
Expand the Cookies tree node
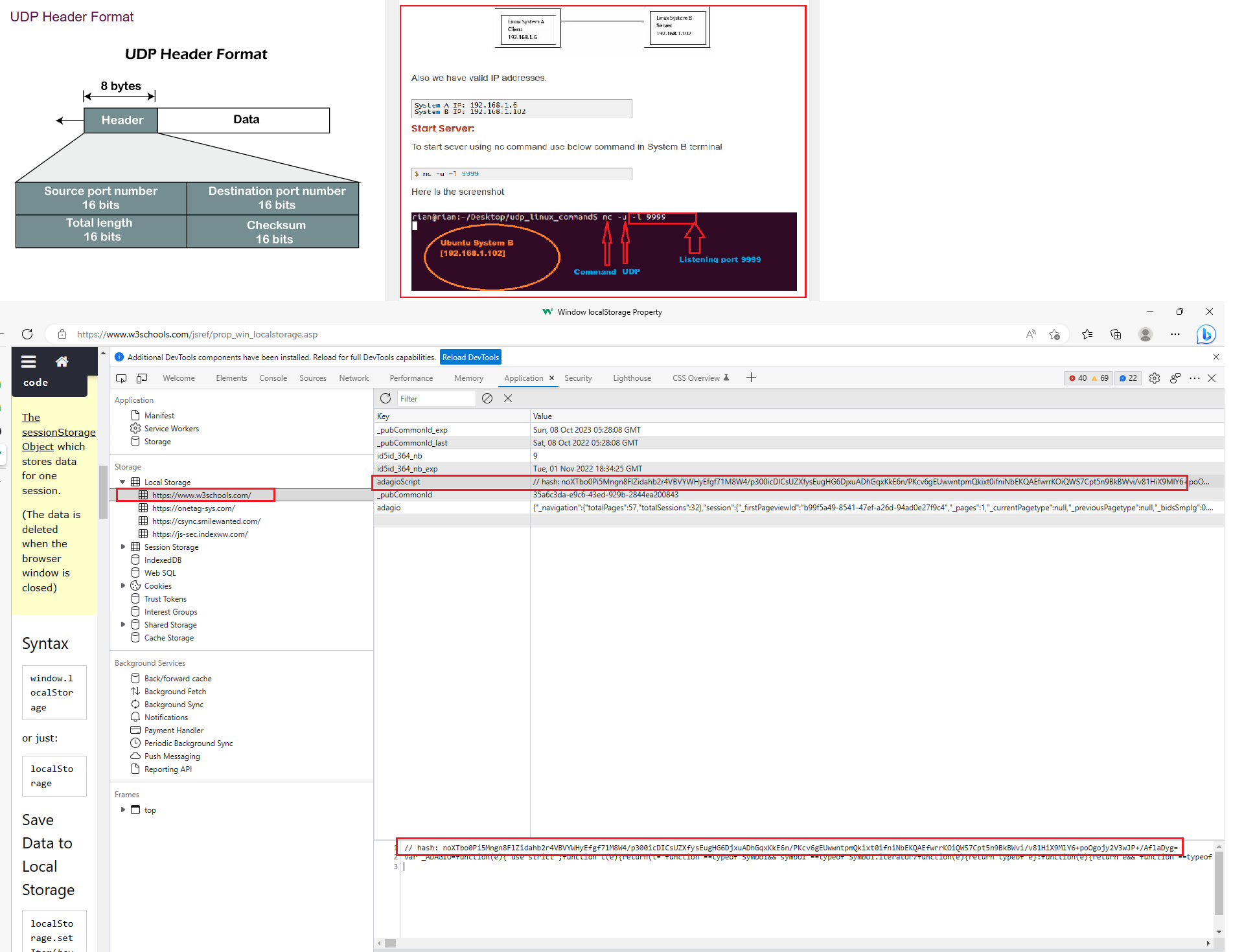click(122, 585)
